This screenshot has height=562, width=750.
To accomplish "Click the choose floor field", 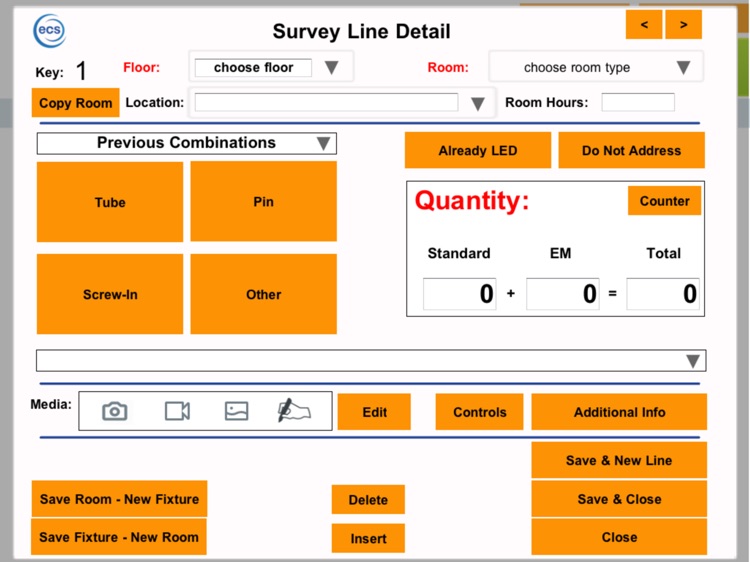I will [x=253, y=67].
